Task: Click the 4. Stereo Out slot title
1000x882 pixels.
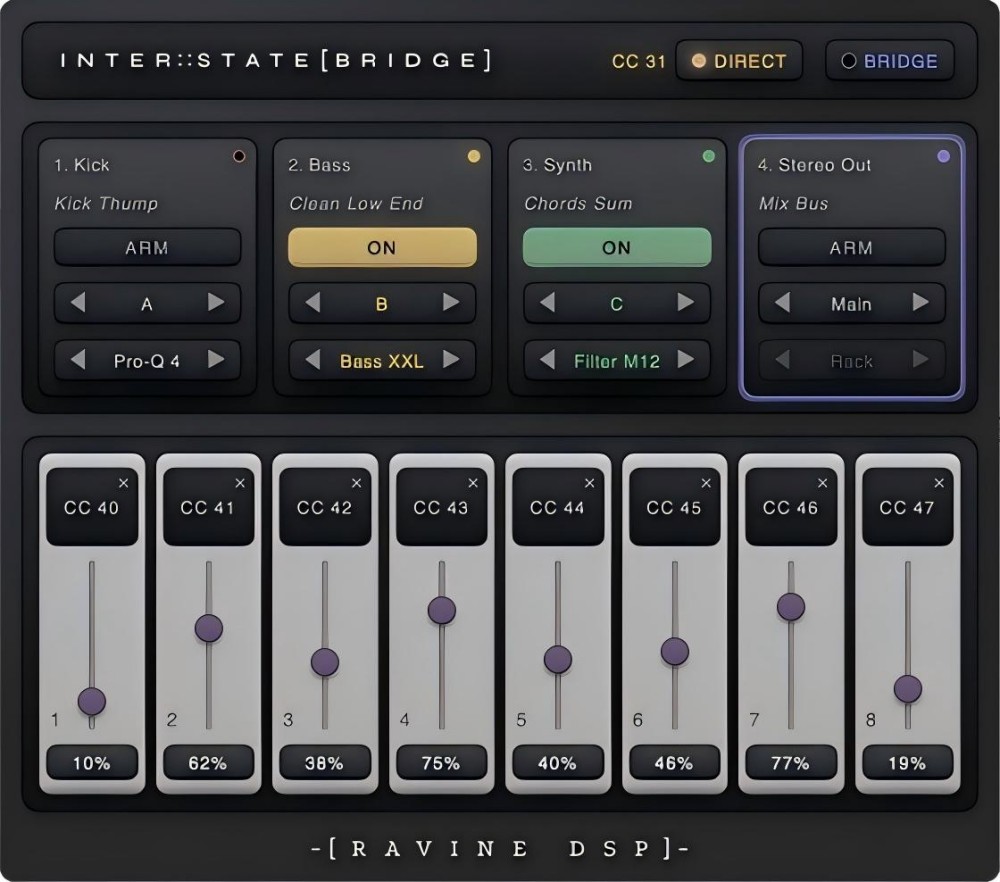Action: tap(814, 165)
